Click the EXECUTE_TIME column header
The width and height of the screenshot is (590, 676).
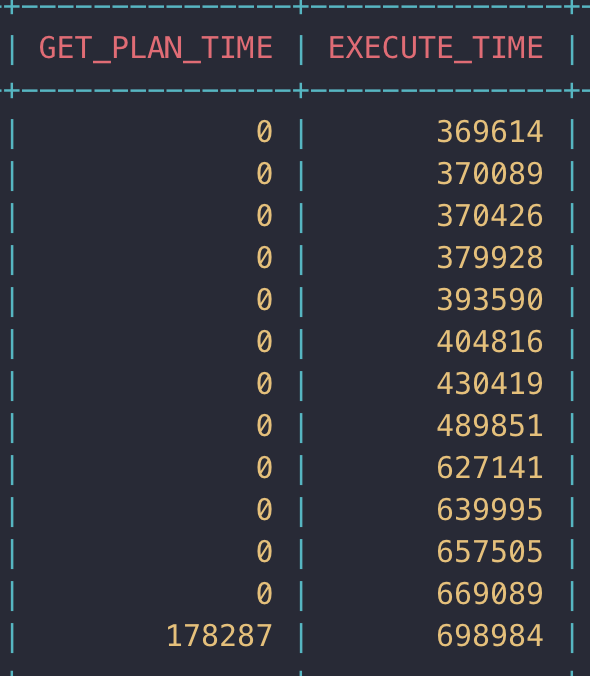pyautogui.click(x=435, y=47)
